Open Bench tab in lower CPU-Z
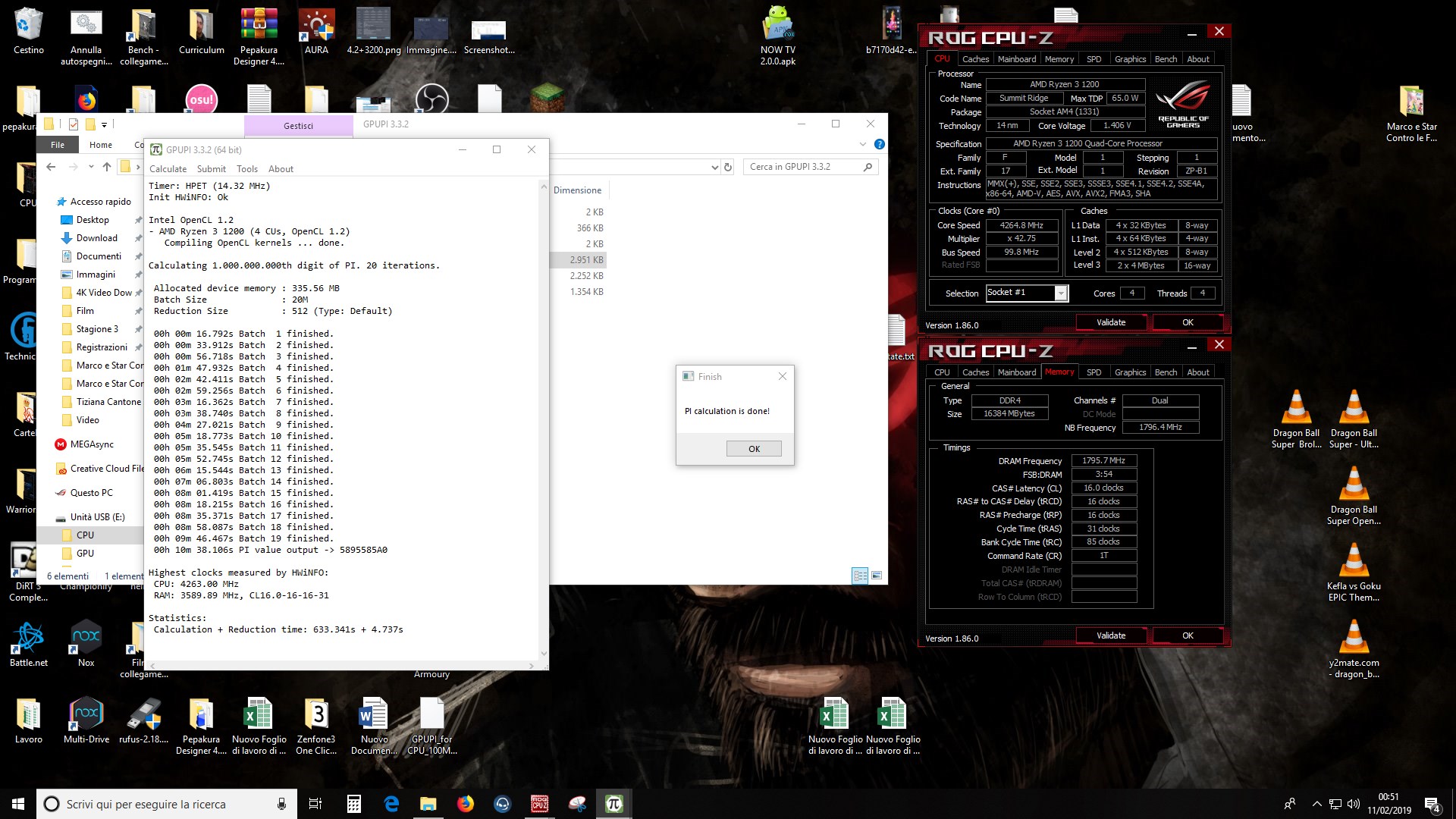 pyautogui.click(x=1166, y=372)
